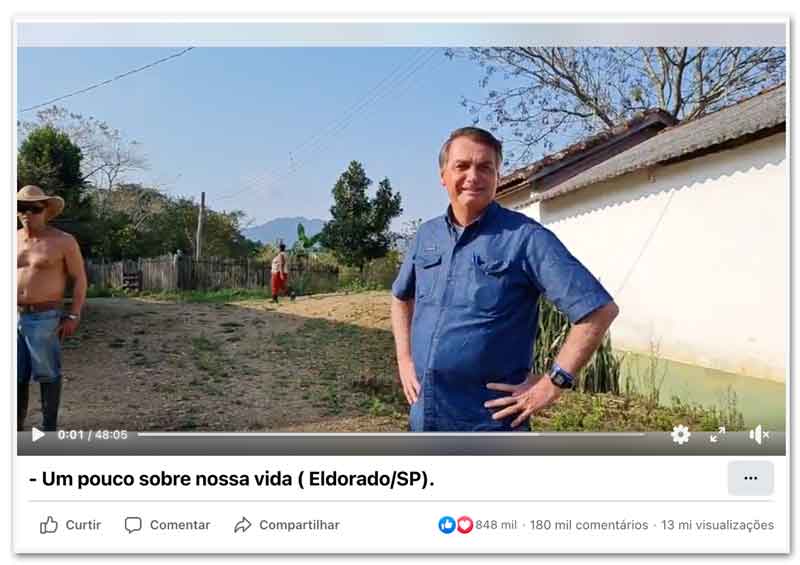800x565 pixels.
Task: Click the Comentar speech bubble icon
Action: [133, 525]
